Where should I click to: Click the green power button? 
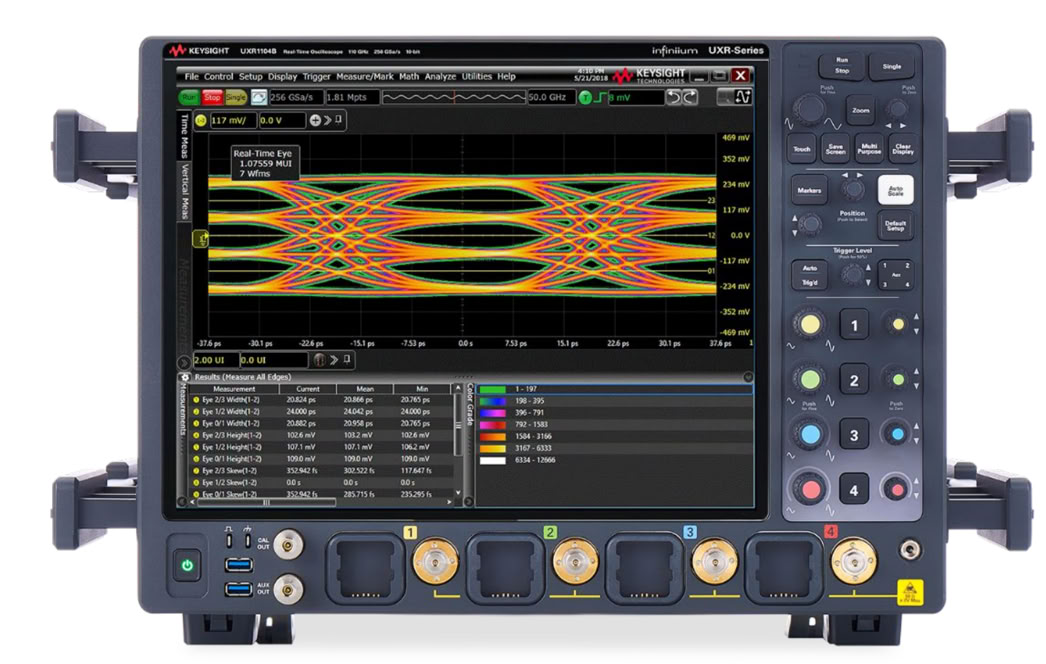pyautogui.click(x=187, y=565)
